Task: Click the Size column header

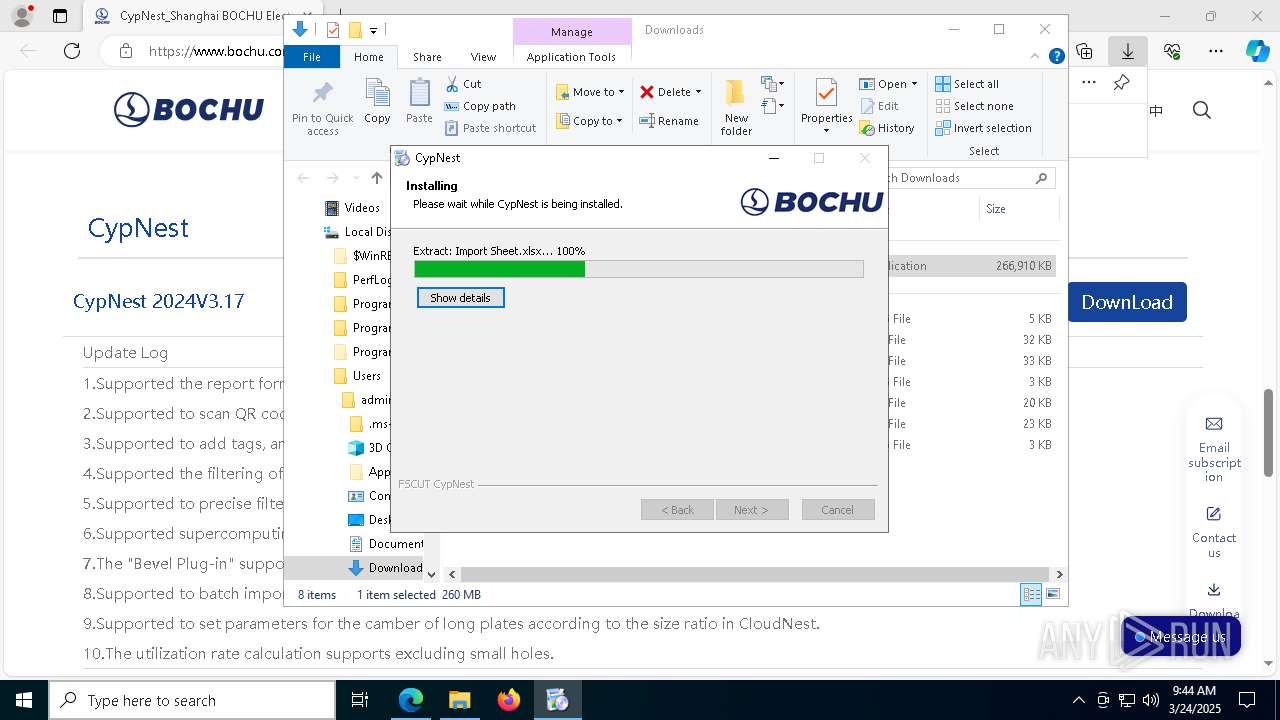Action: pos(996,209)
